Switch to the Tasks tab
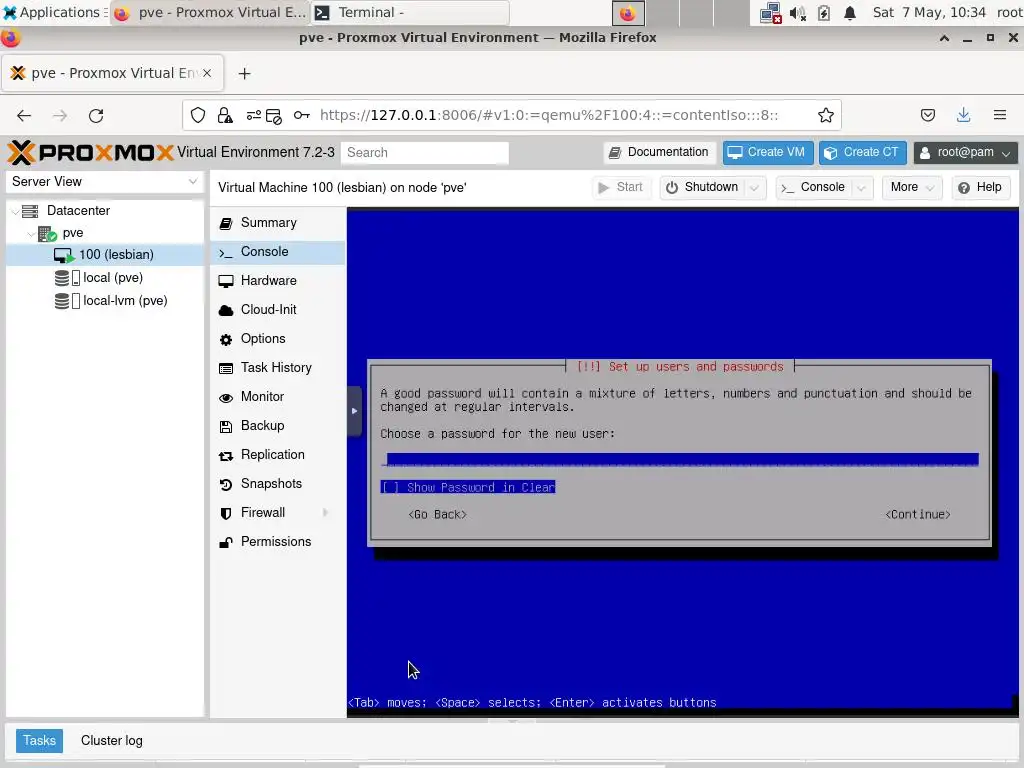The height and width of the screenshot is (768, 1024). [39, 741]
